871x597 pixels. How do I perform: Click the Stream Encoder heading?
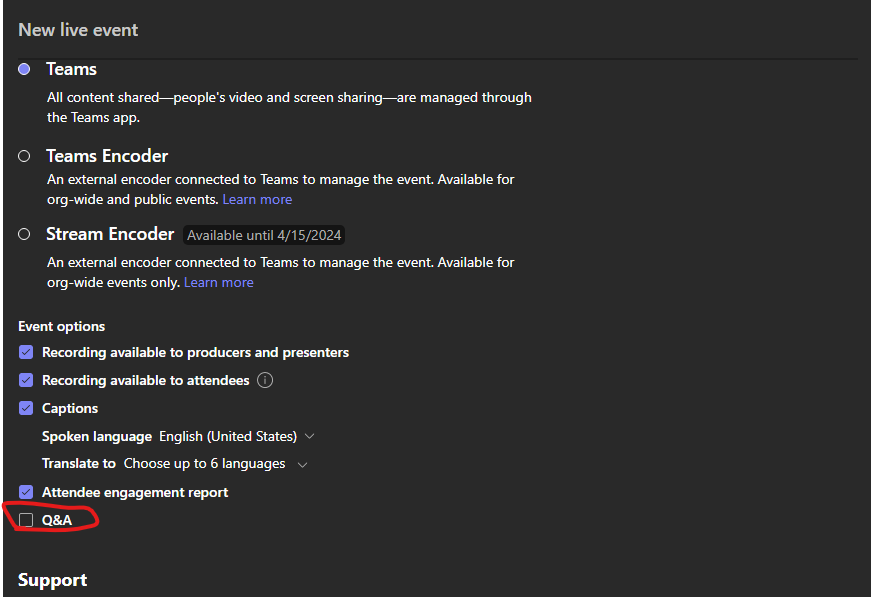pyautogui.click(x=110, y=234)
